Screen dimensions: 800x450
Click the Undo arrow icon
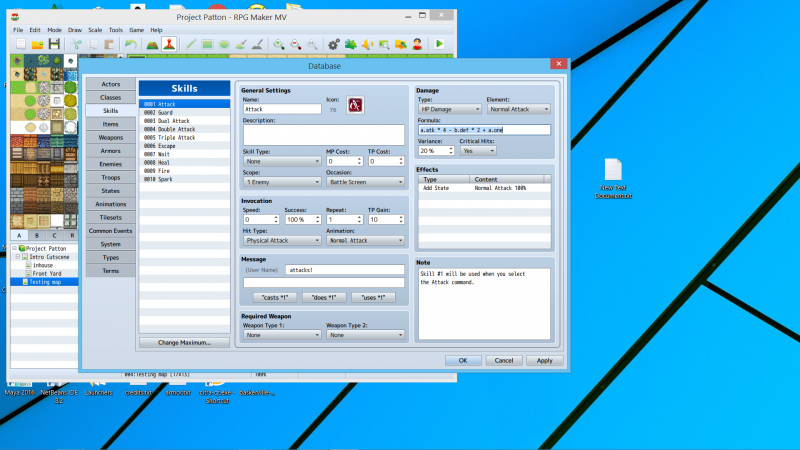(x=131, y=44)
